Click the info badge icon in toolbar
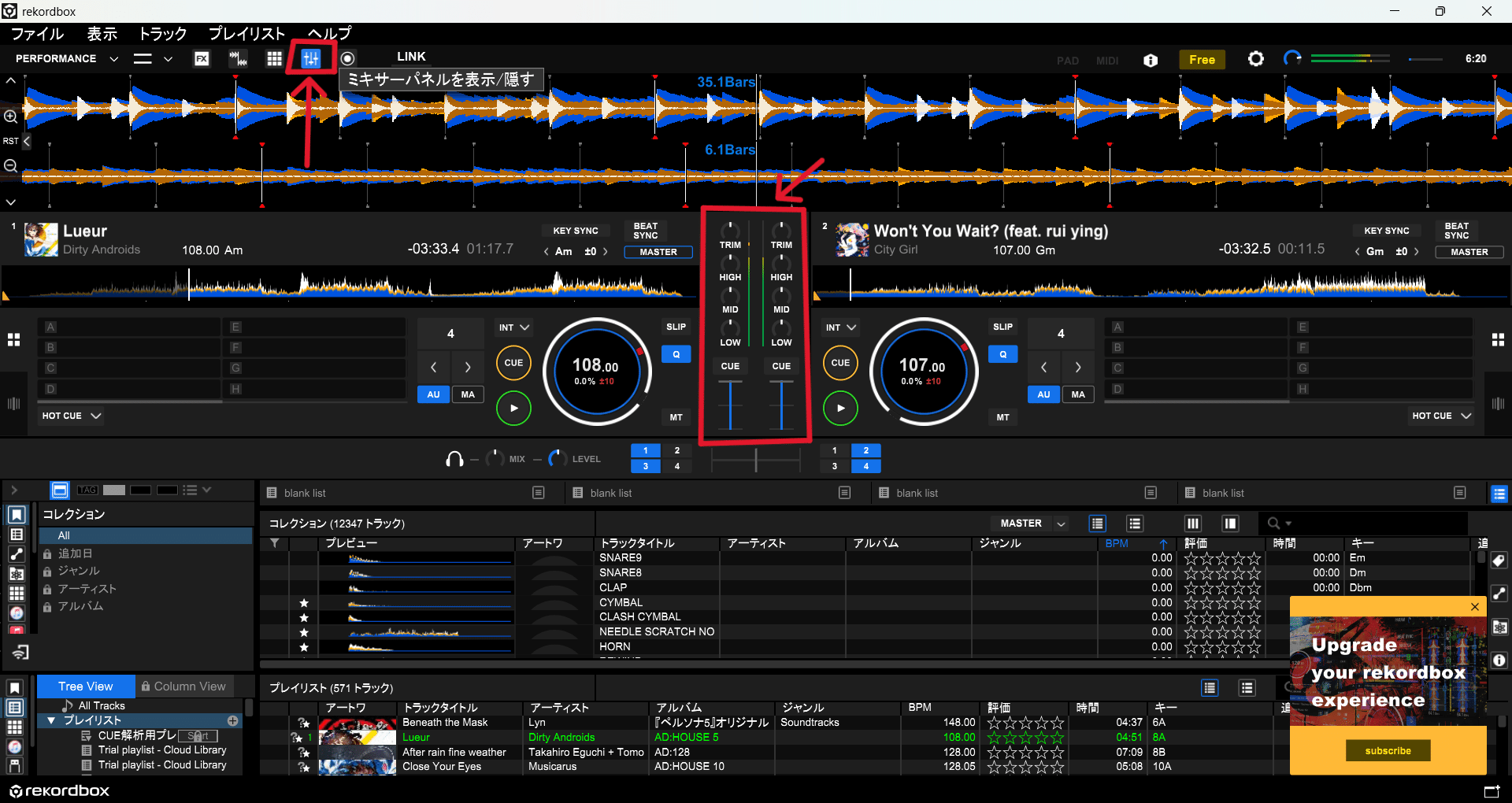 click(x=1151, y=60)
